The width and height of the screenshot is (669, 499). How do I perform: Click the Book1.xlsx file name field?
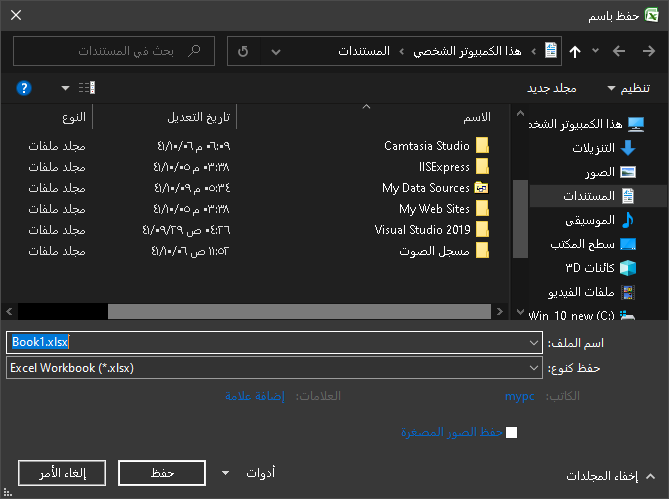point(274,342)
